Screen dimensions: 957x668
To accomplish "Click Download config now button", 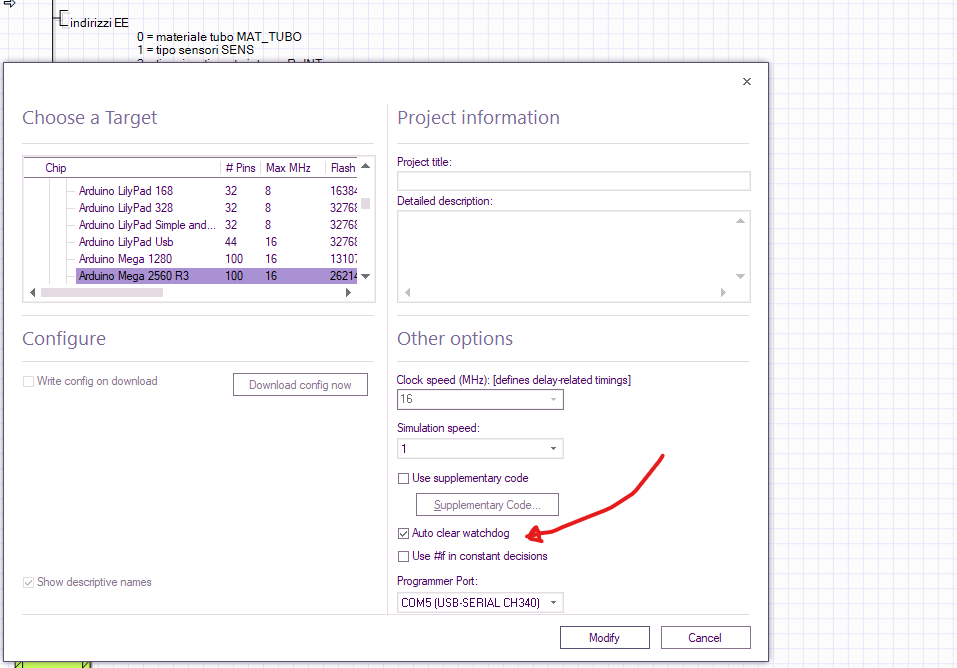I will coord(300,385).
